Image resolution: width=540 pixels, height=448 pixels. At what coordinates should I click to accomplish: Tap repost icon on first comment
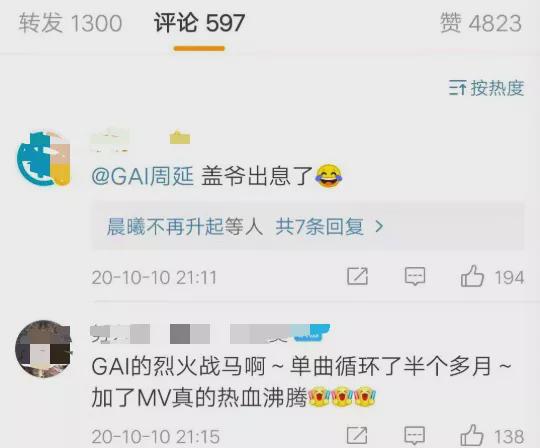[357, 276]
